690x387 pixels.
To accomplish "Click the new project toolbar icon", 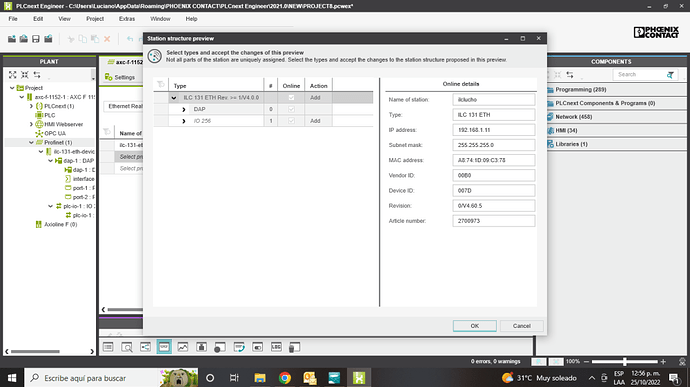I will coord(12,39).
